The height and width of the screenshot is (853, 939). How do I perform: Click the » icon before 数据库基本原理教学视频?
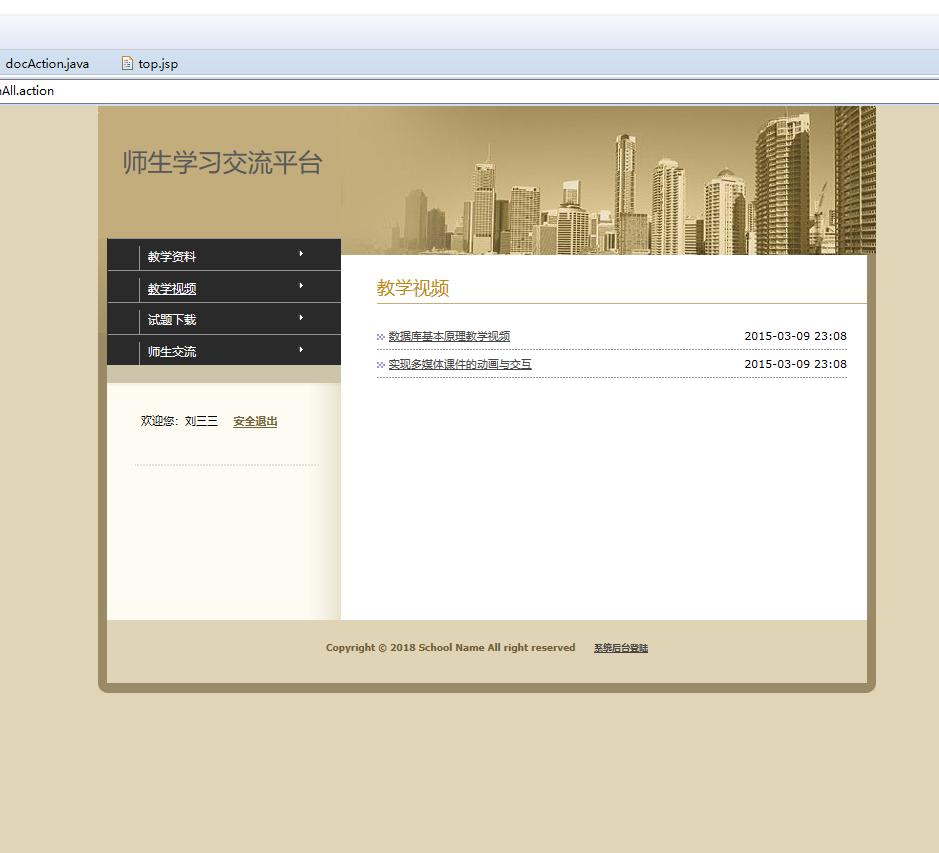pyautogui.click(x=380, y=336)
